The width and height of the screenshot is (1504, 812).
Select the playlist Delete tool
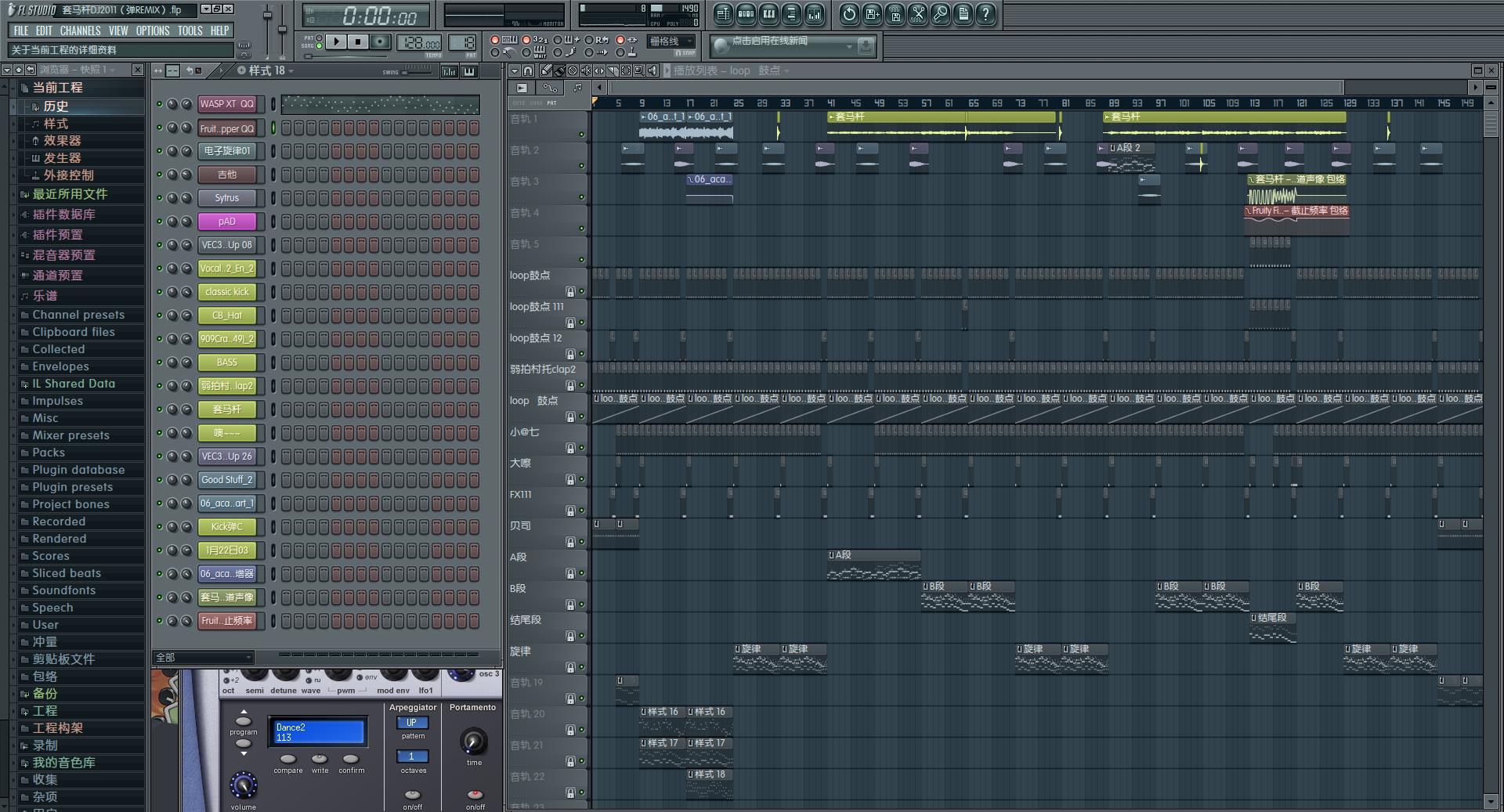click(x=573, y=70)
